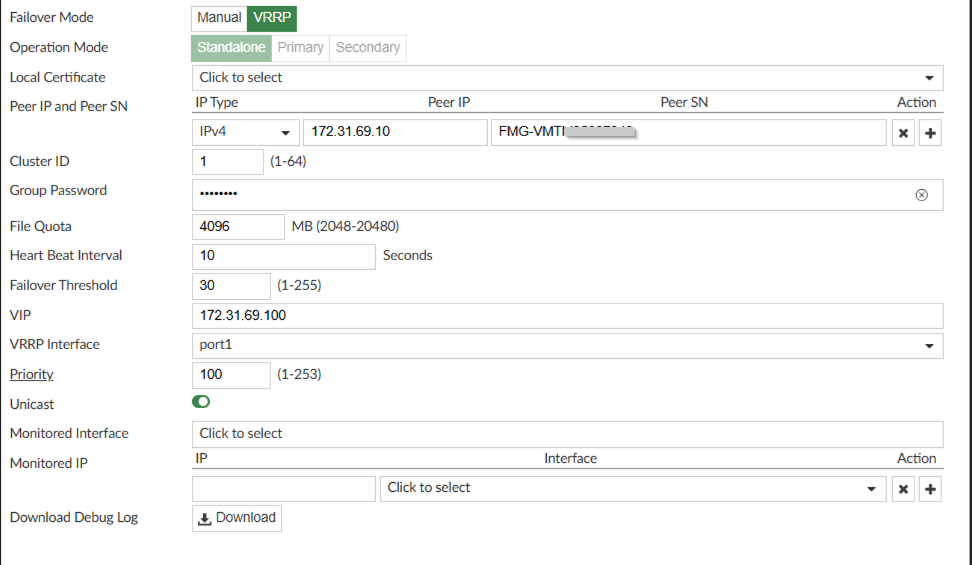This screenshot has width=972, height=565.
Task: Click the underlined Priority label
Action: point(32,375)
